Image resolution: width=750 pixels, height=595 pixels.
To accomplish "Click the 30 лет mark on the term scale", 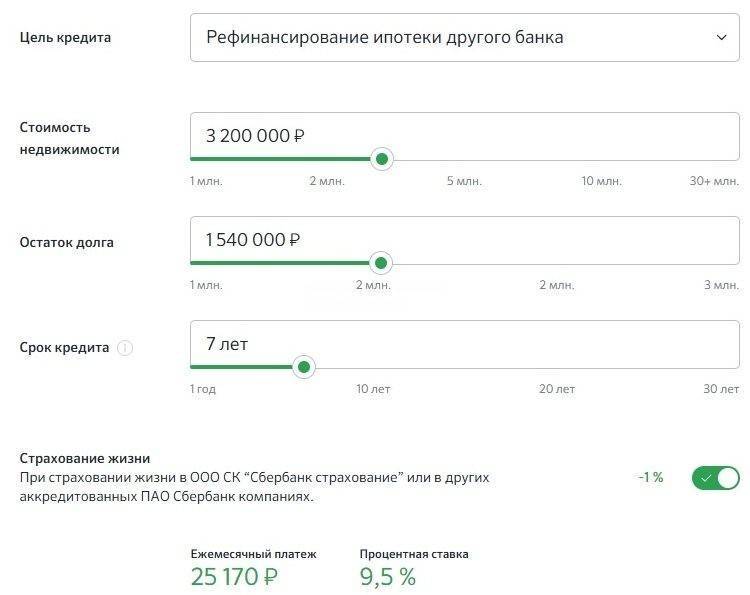I will tap(721, 389).
